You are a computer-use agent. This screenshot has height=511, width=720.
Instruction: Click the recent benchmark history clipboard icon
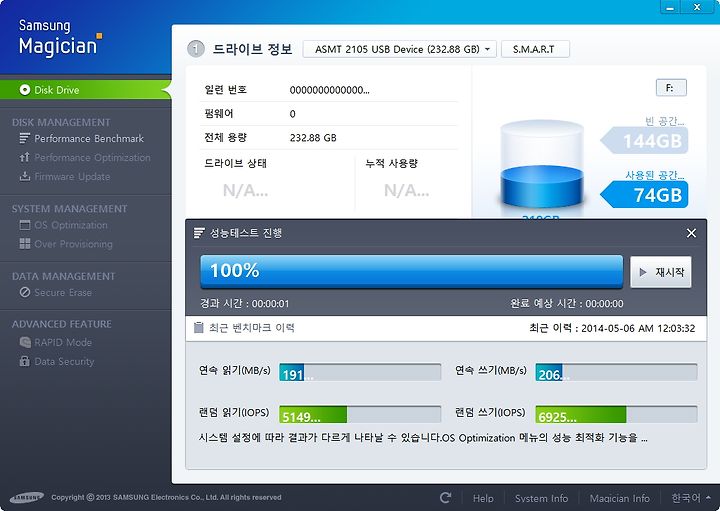click(x=198, y=327)
